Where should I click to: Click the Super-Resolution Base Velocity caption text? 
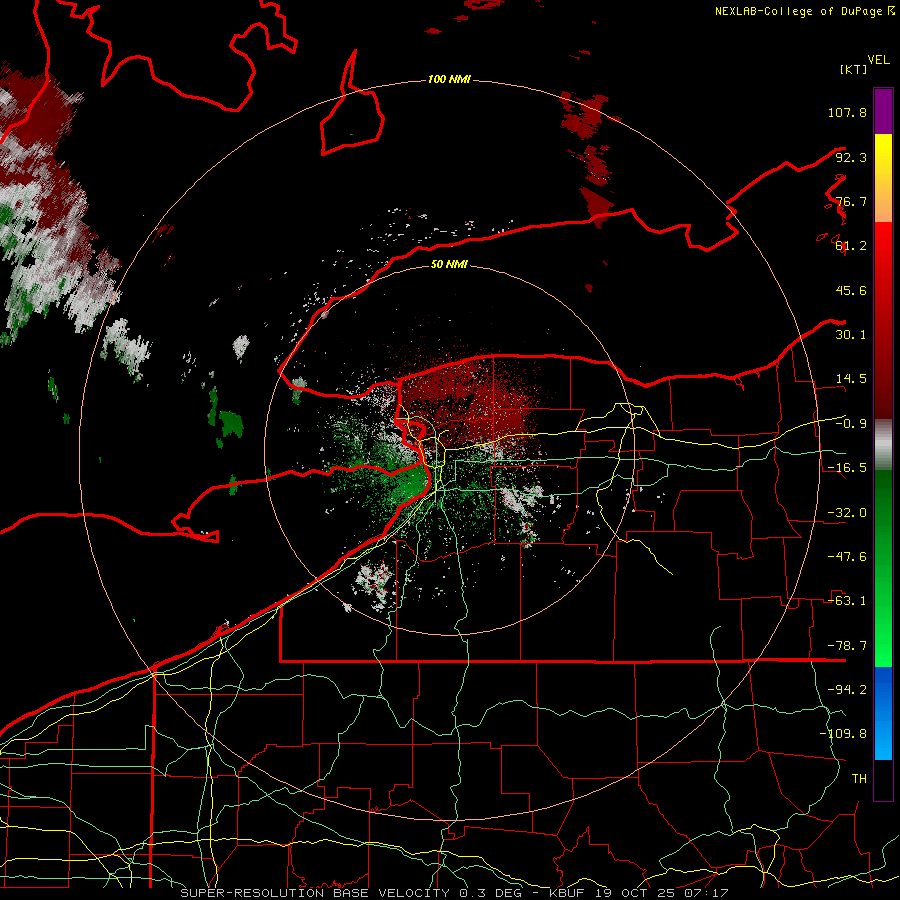453,893
